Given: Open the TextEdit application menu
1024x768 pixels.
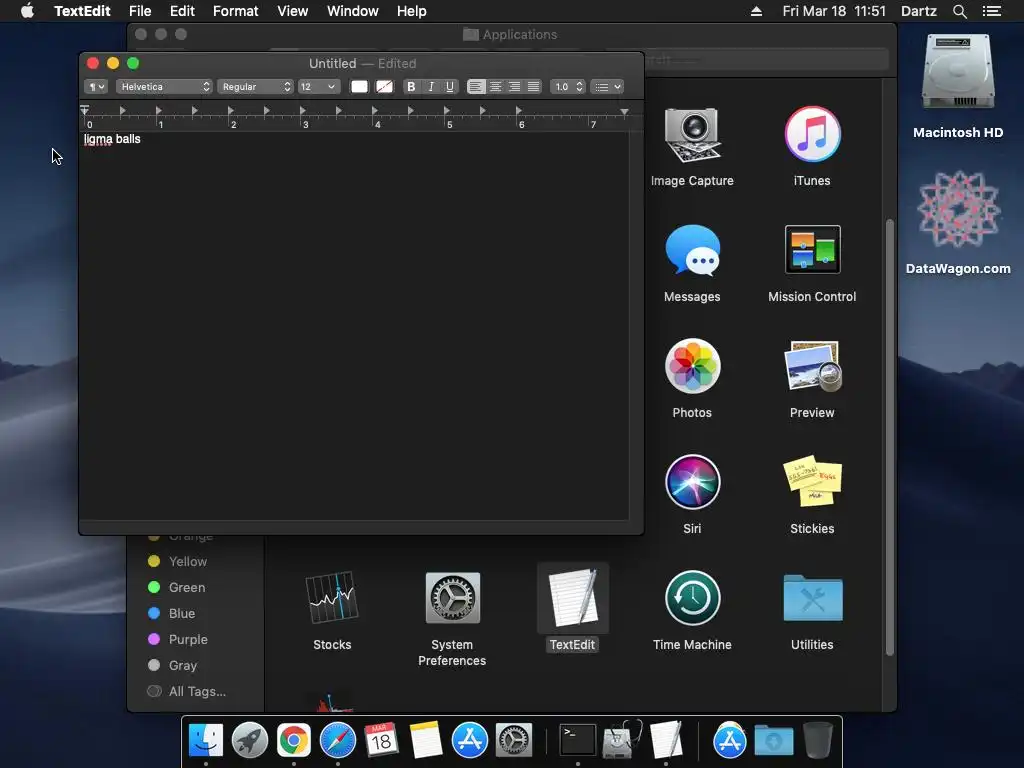Looking at the screenshot, I should [x=82, y=11].
